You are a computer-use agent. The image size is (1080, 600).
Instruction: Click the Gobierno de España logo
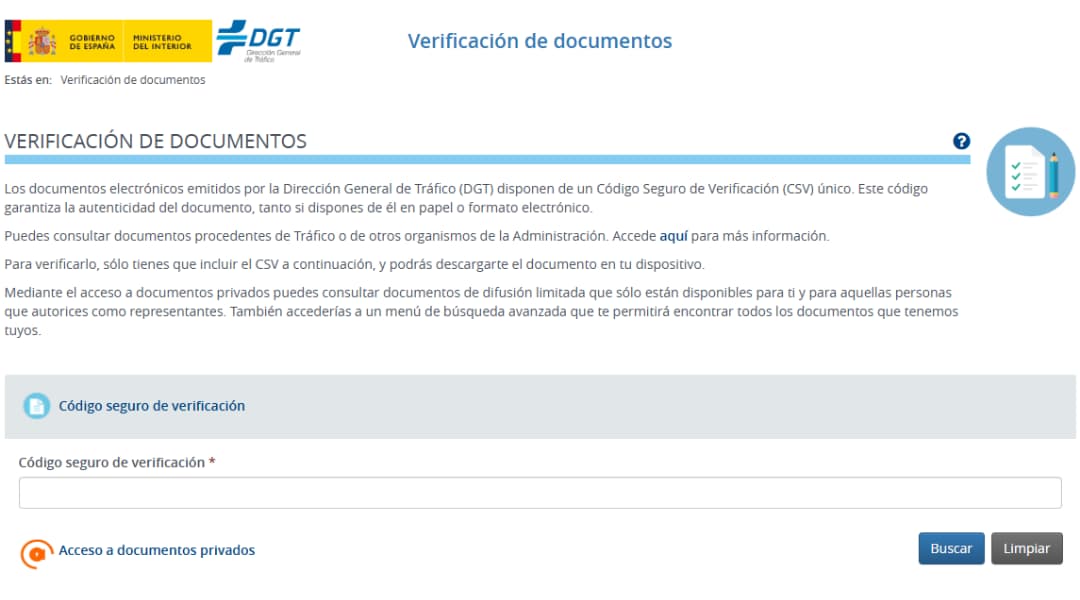64,41
